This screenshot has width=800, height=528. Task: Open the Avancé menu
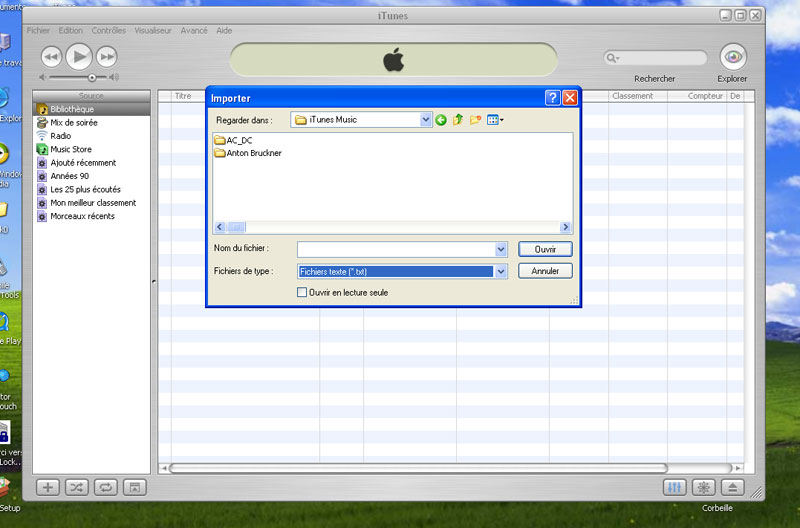point(194,31)
